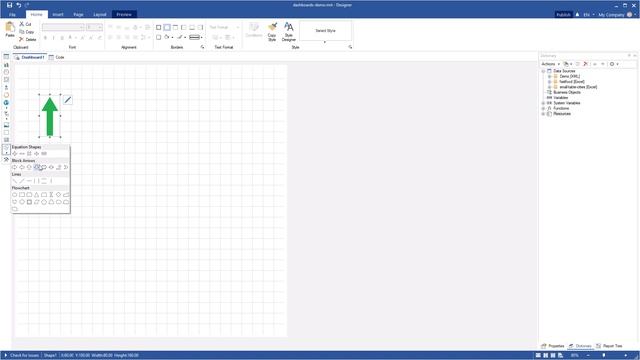Open the Dictionary settings gear dropdown

click(614, 64)
